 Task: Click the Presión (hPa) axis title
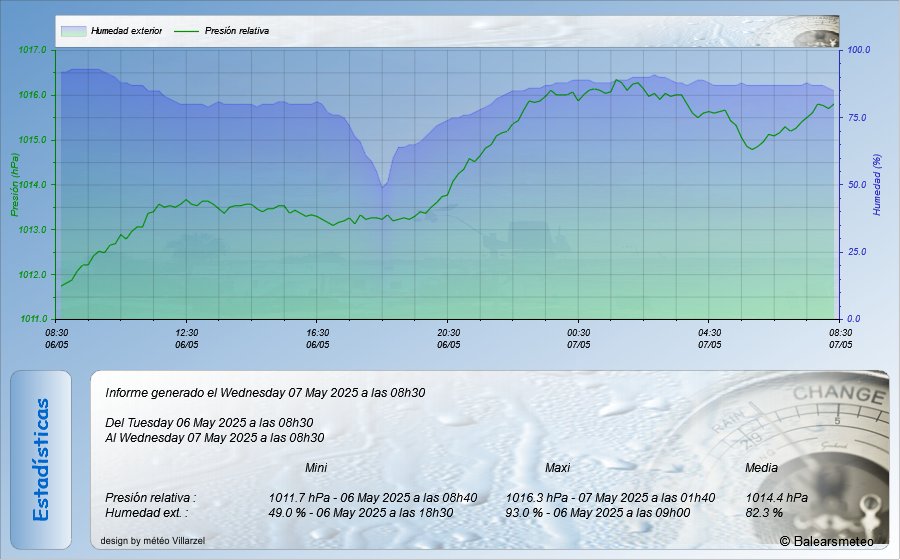14,185
